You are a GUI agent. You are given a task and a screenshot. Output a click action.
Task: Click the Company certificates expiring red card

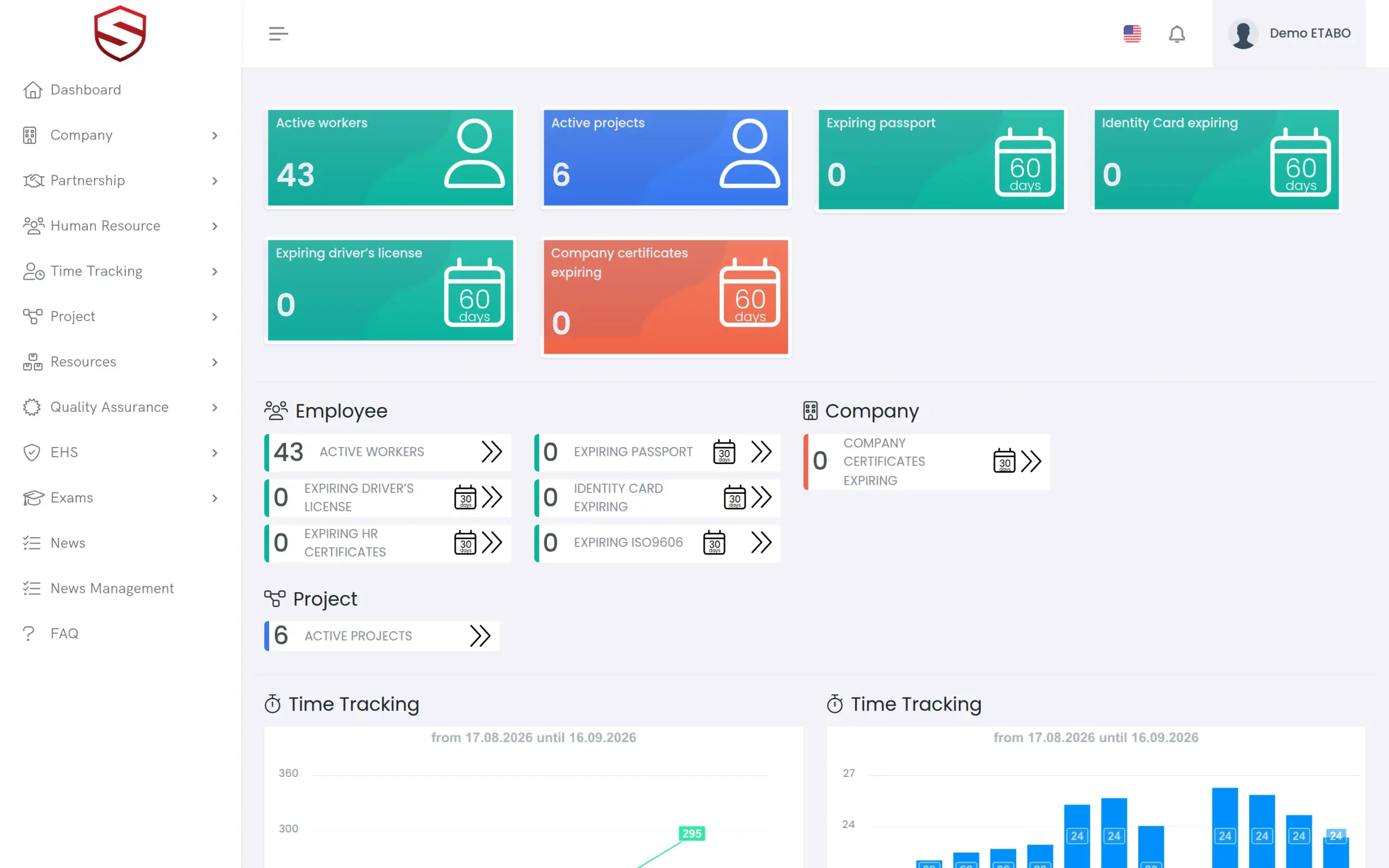(x=666, y=297)
